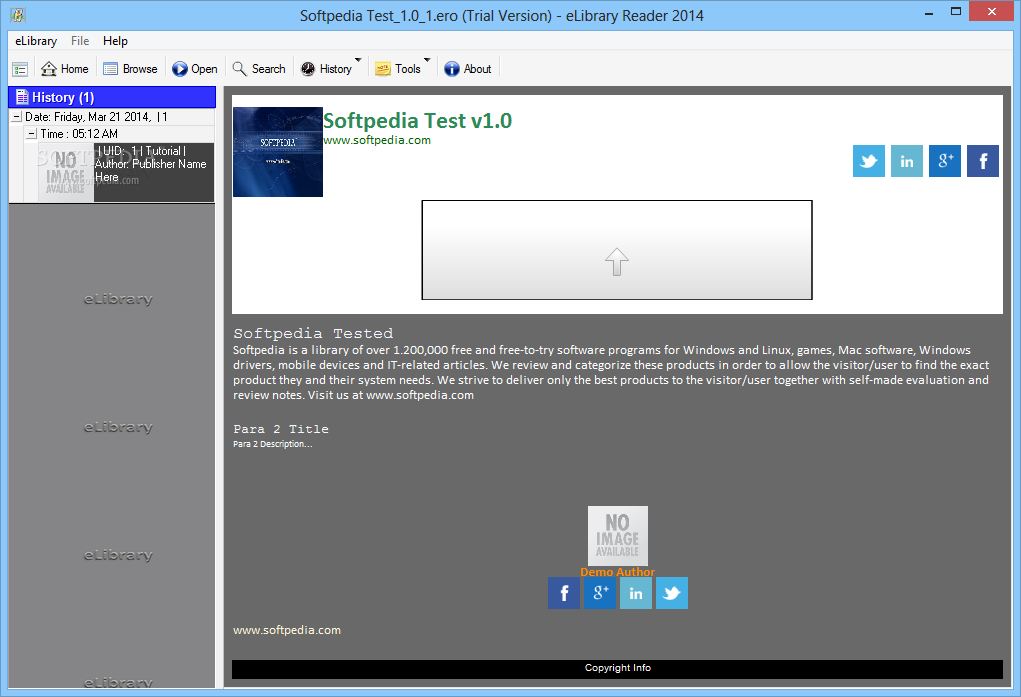
Task: Collapse the Date Friday Mar 21 node
Action: tap(17, 117)
